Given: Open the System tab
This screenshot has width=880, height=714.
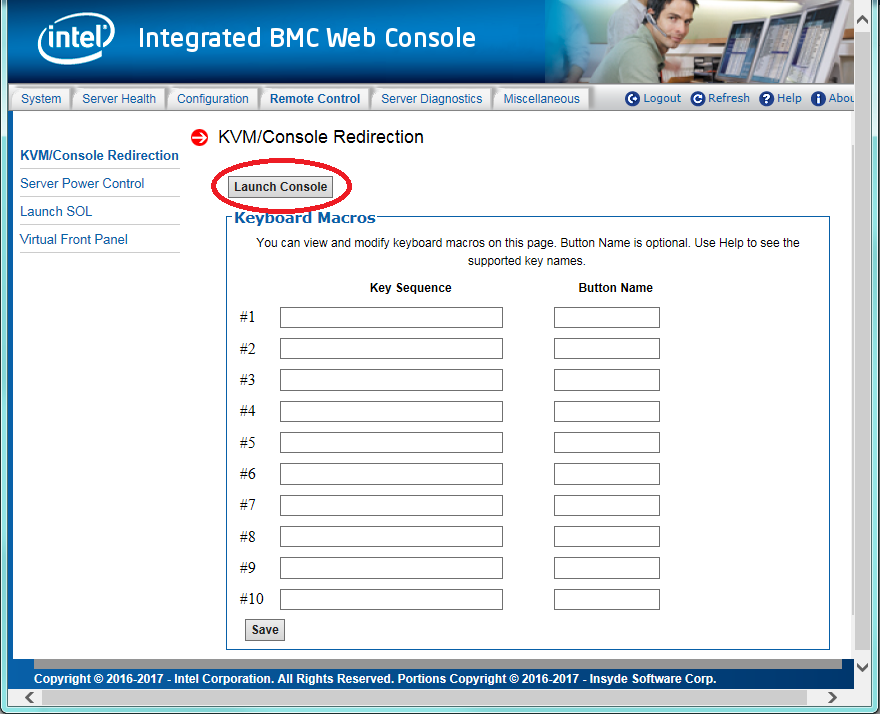Looking at the screenshot, I should click(x=41, y=99).
